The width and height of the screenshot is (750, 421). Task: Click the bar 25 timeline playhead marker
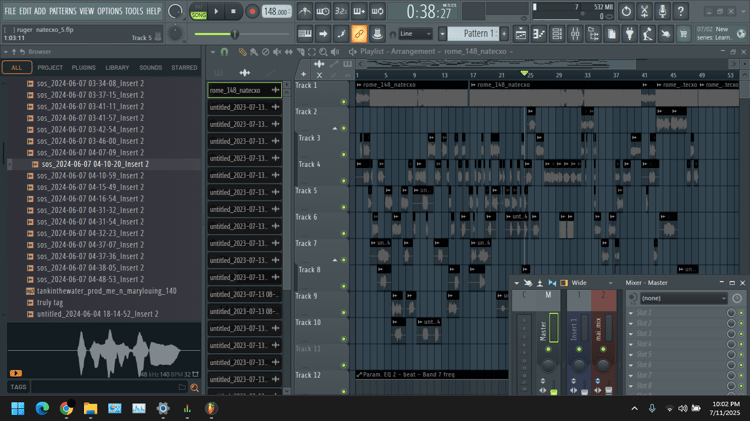(524, 73)
